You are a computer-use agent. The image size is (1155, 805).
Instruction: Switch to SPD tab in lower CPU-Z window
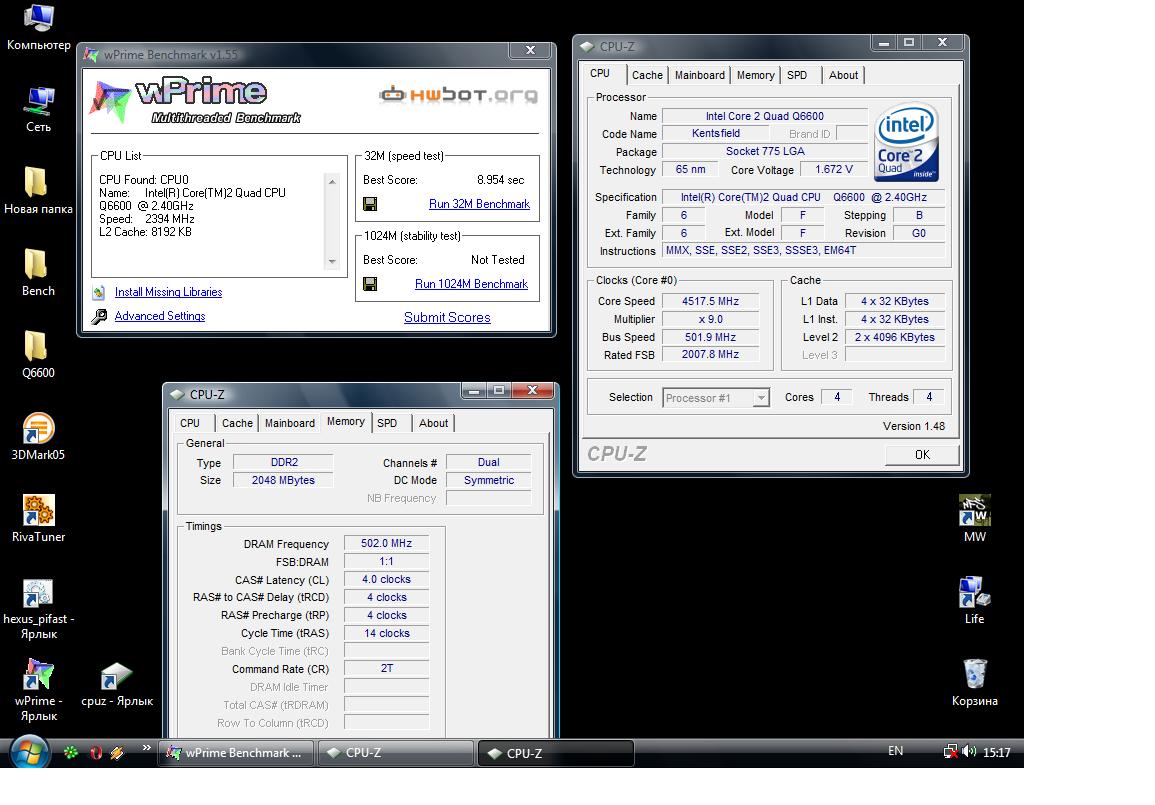[x=387, y=423]
